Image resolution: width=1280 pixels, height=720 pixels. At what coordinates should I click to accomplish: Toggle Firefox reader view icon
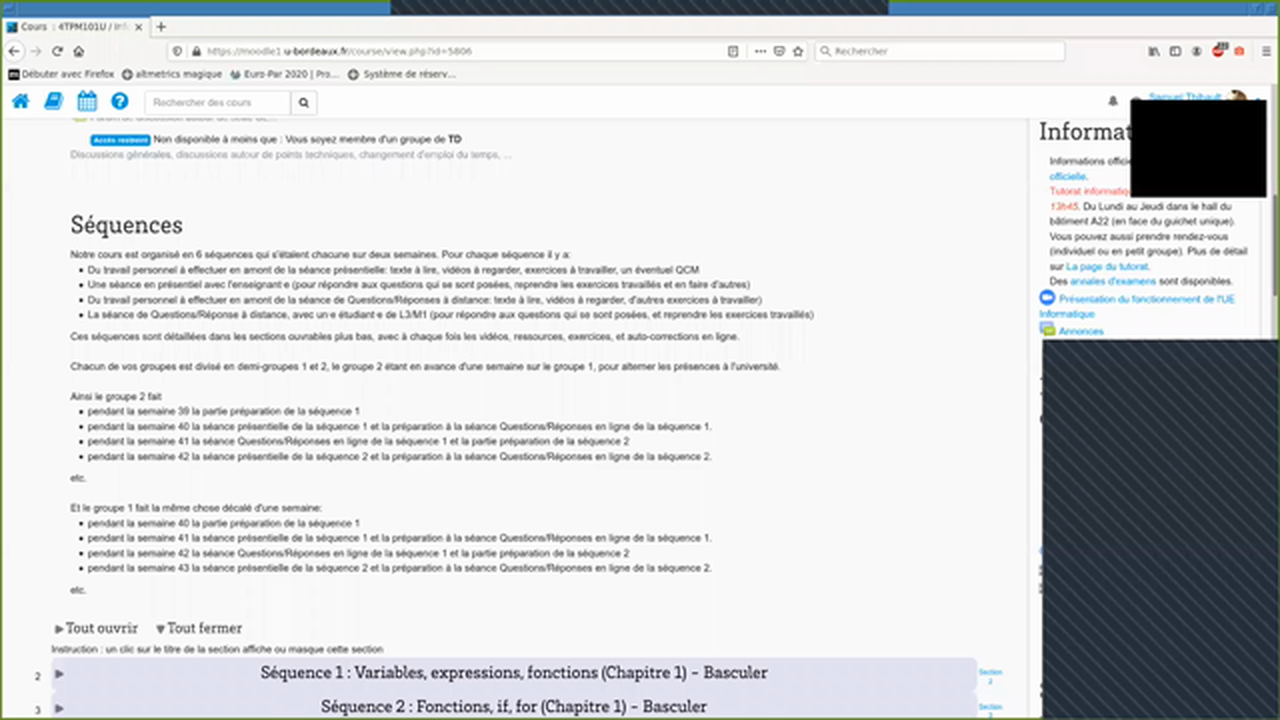click(733, 51)
